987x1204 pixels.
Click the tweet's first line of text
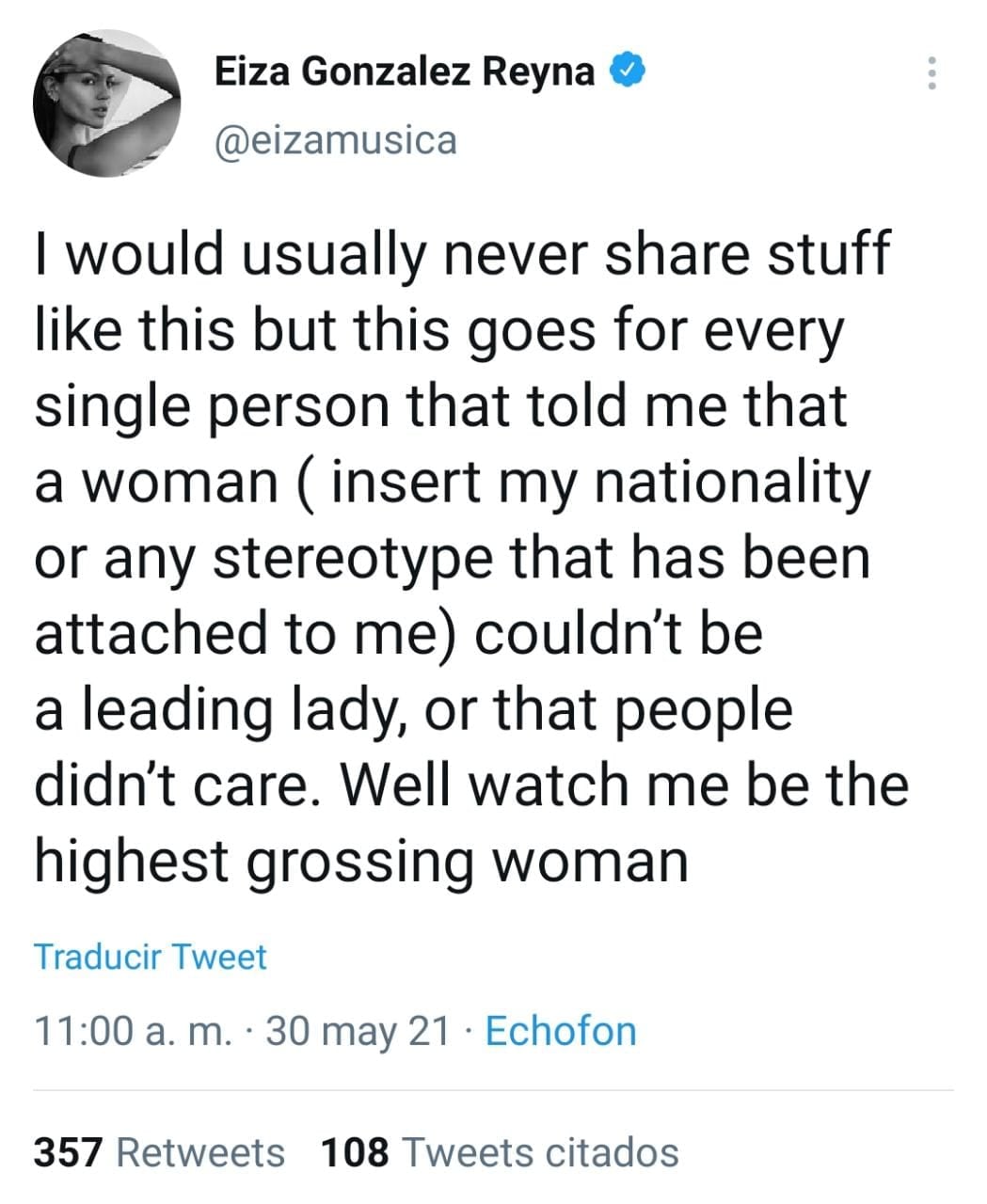click(x=461, y=254)
